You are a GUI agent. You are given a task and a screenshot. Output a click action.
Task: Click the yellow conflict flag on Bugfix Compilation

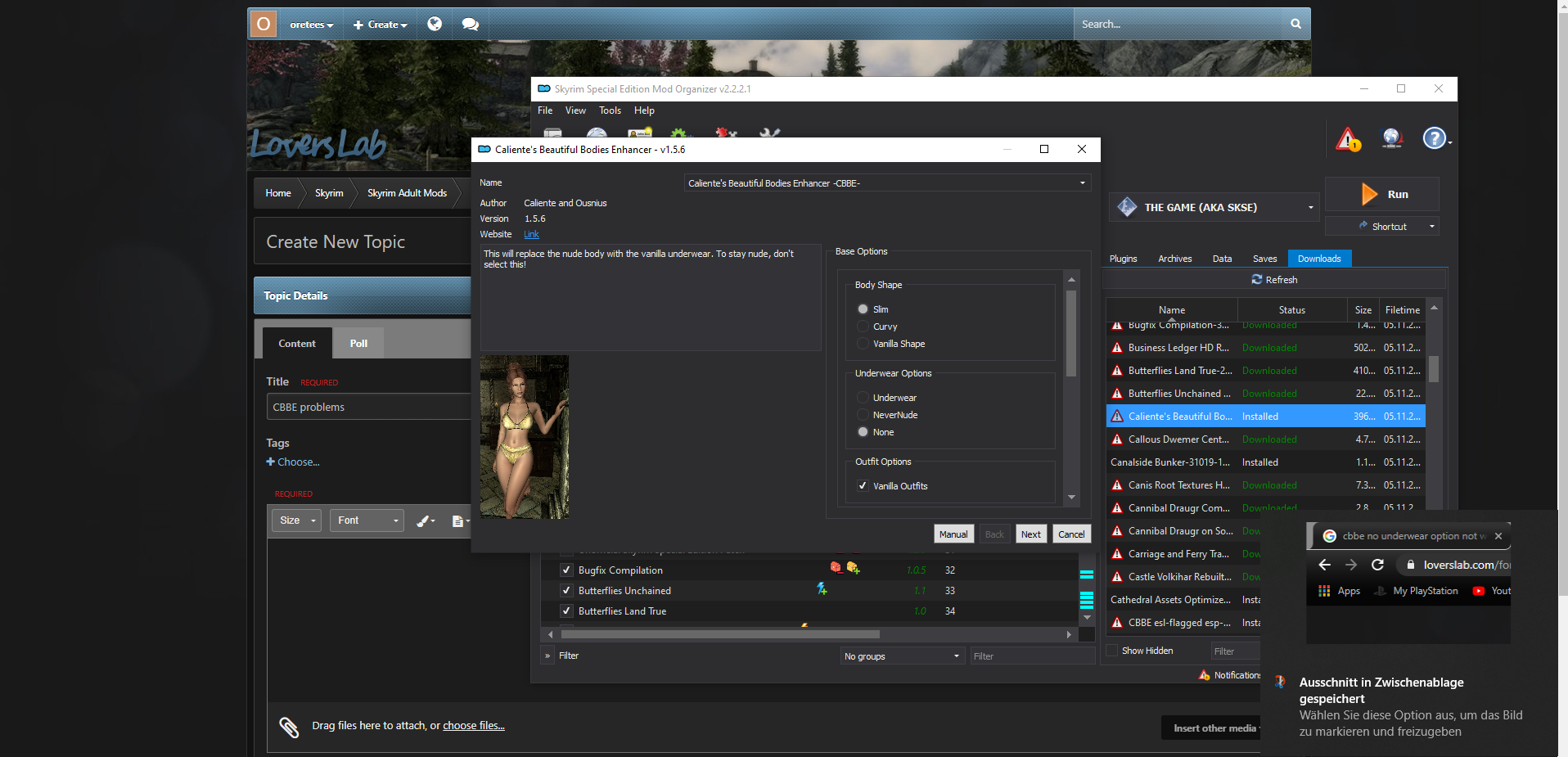coord(853,567)
